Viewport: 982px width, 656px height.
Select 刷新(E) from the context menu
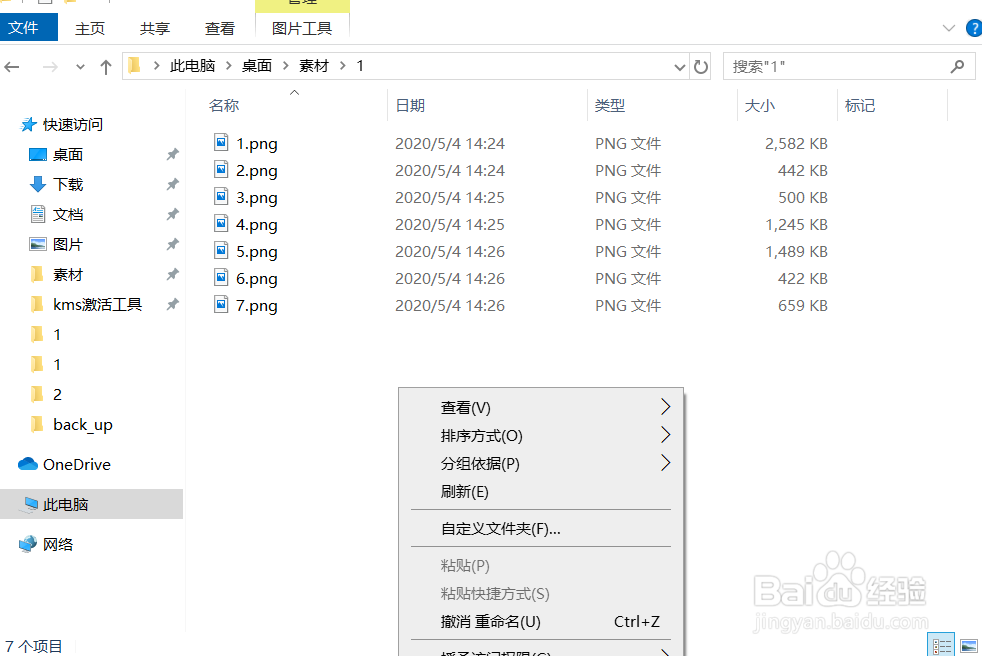pyautogui.click(x=465, y=491)
